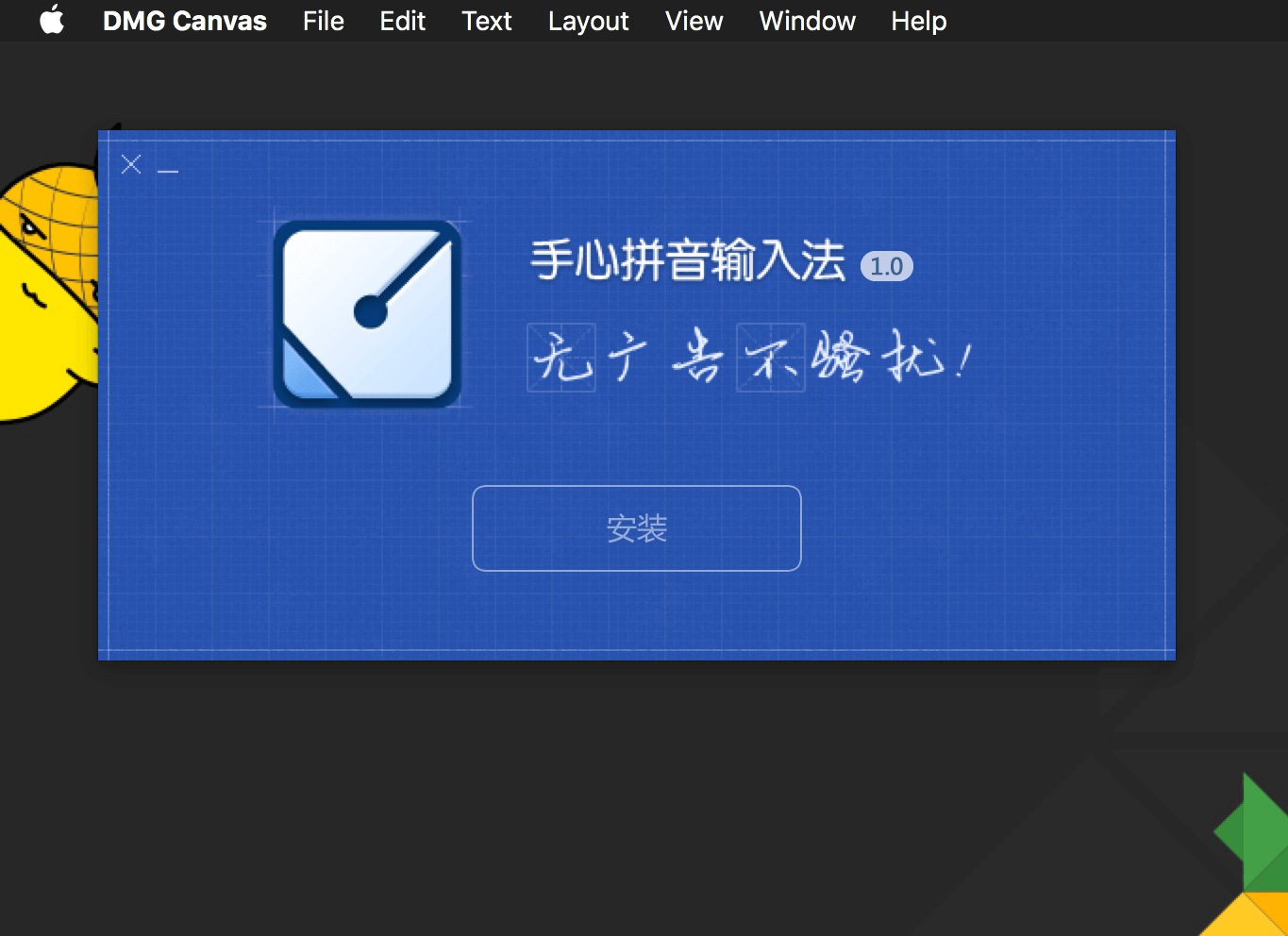This screenshot has width=1288, height=936.
Task: Open the File menu
Action: [x=324, y=21]
